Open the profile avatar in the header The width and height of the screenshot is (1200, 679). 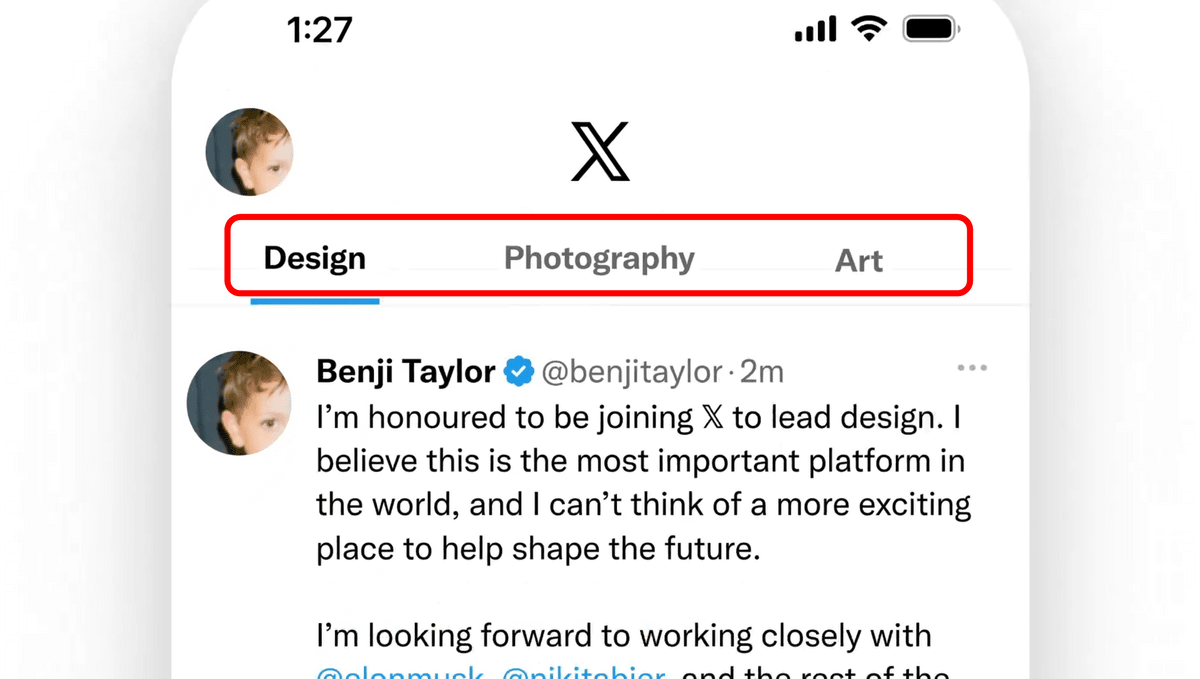point(249,152)
